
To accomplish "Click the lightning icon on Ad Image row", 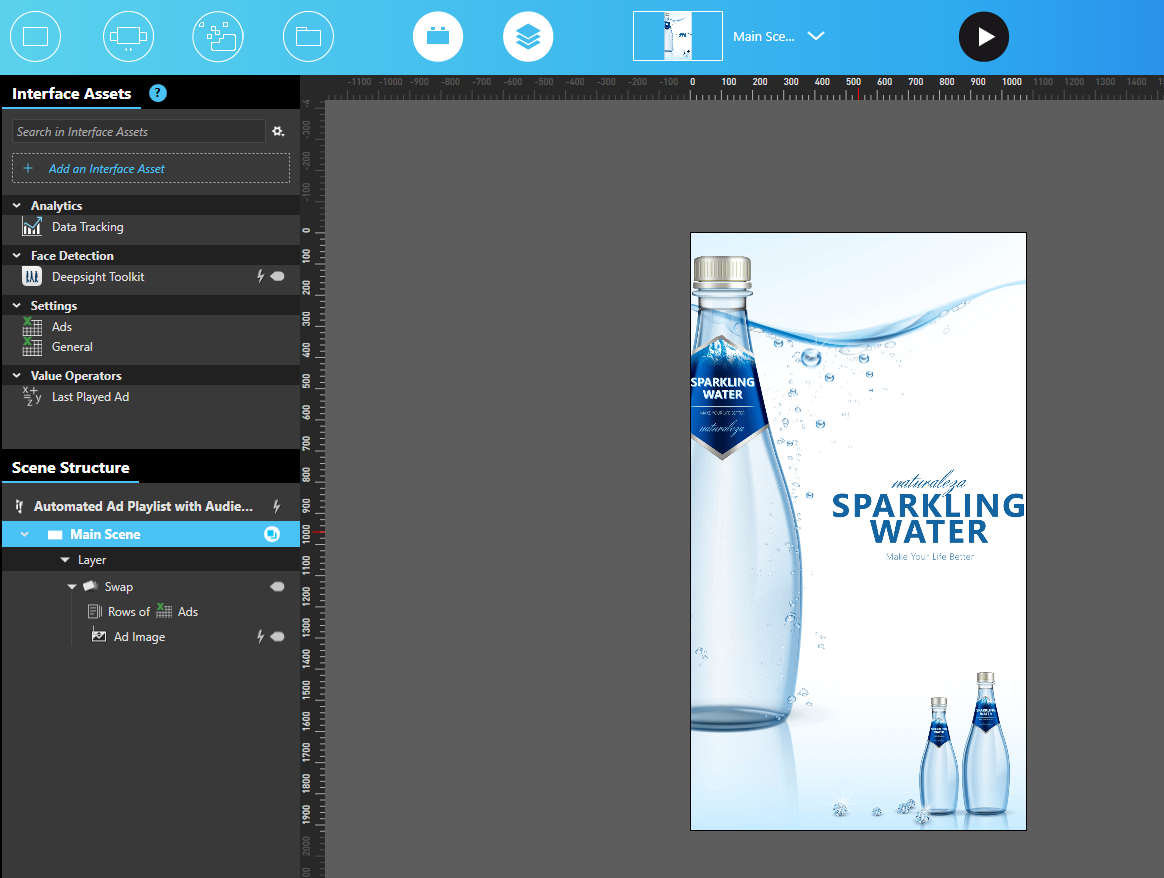I will point(261,637).
